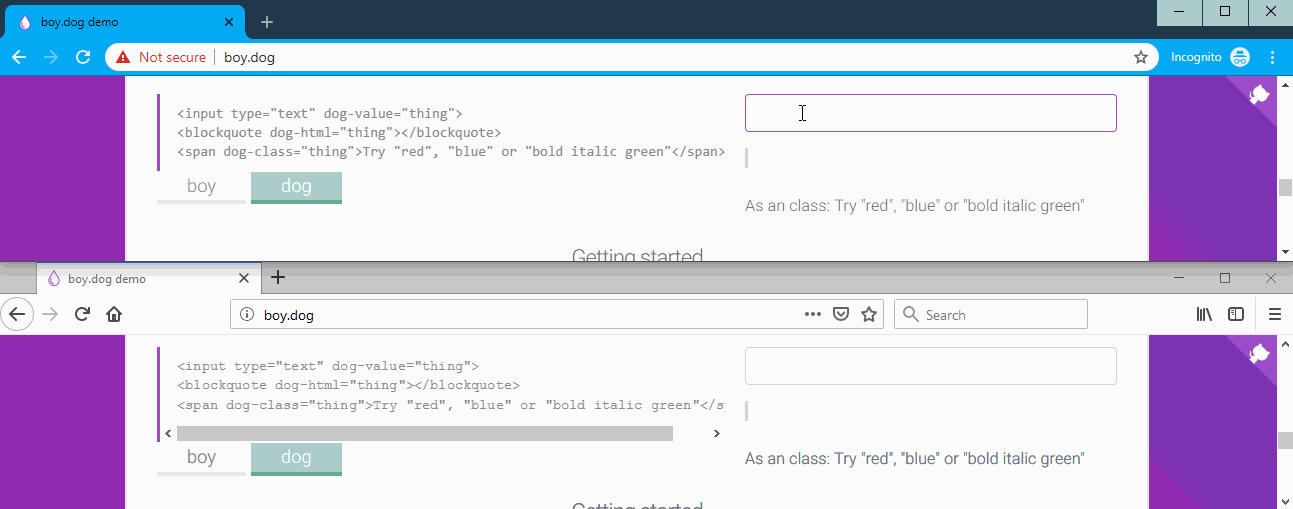Switch to the dog tab in Firefox page
The width and height of the screenshot is (1293, 509).
click(296, 458)
